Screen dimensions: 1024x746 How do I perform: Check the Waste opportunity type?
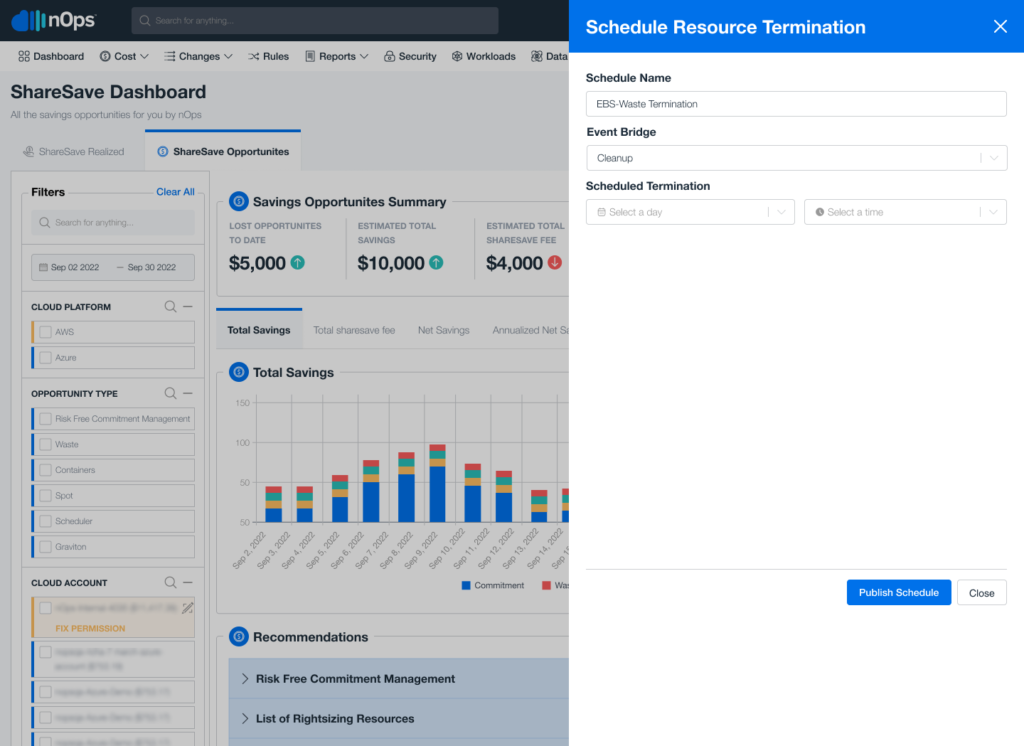click(x=45, y=444)
